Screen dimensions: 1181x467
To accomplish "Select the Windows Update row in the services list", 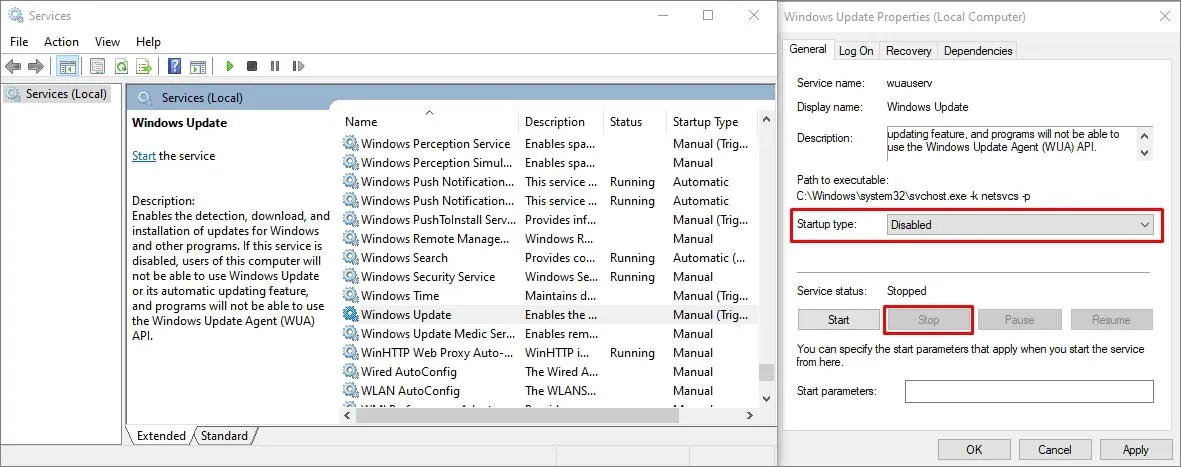I will 550,314.
